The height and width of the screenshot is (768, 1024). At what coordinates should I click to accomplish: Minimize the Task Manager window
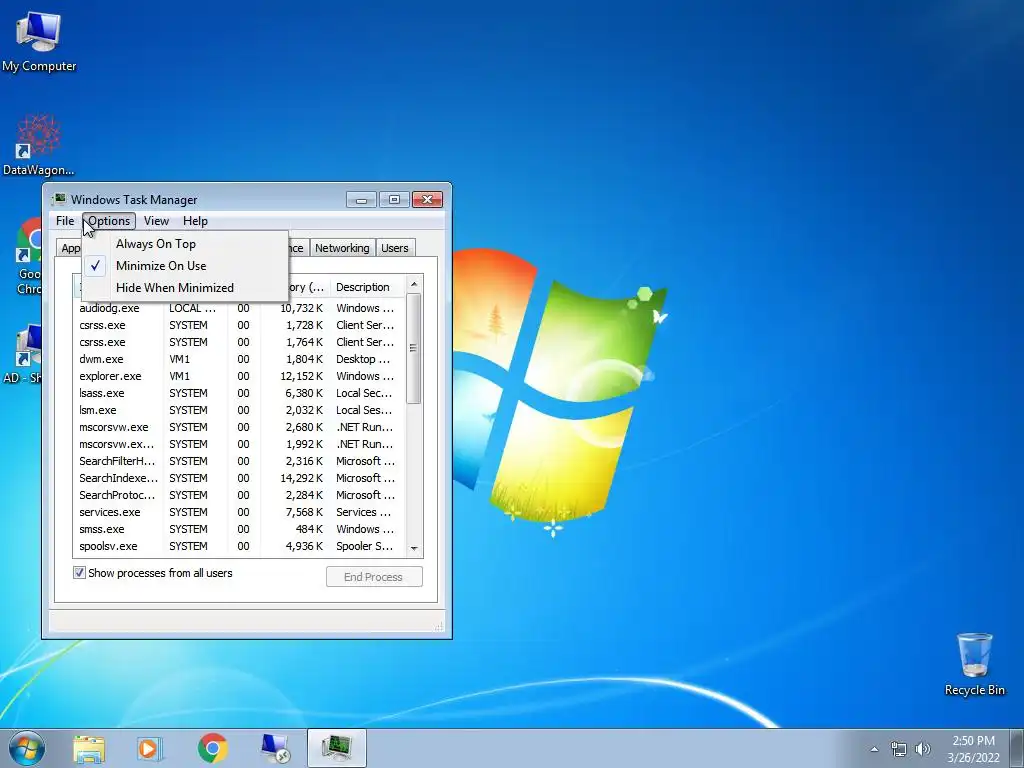point(361,199)
